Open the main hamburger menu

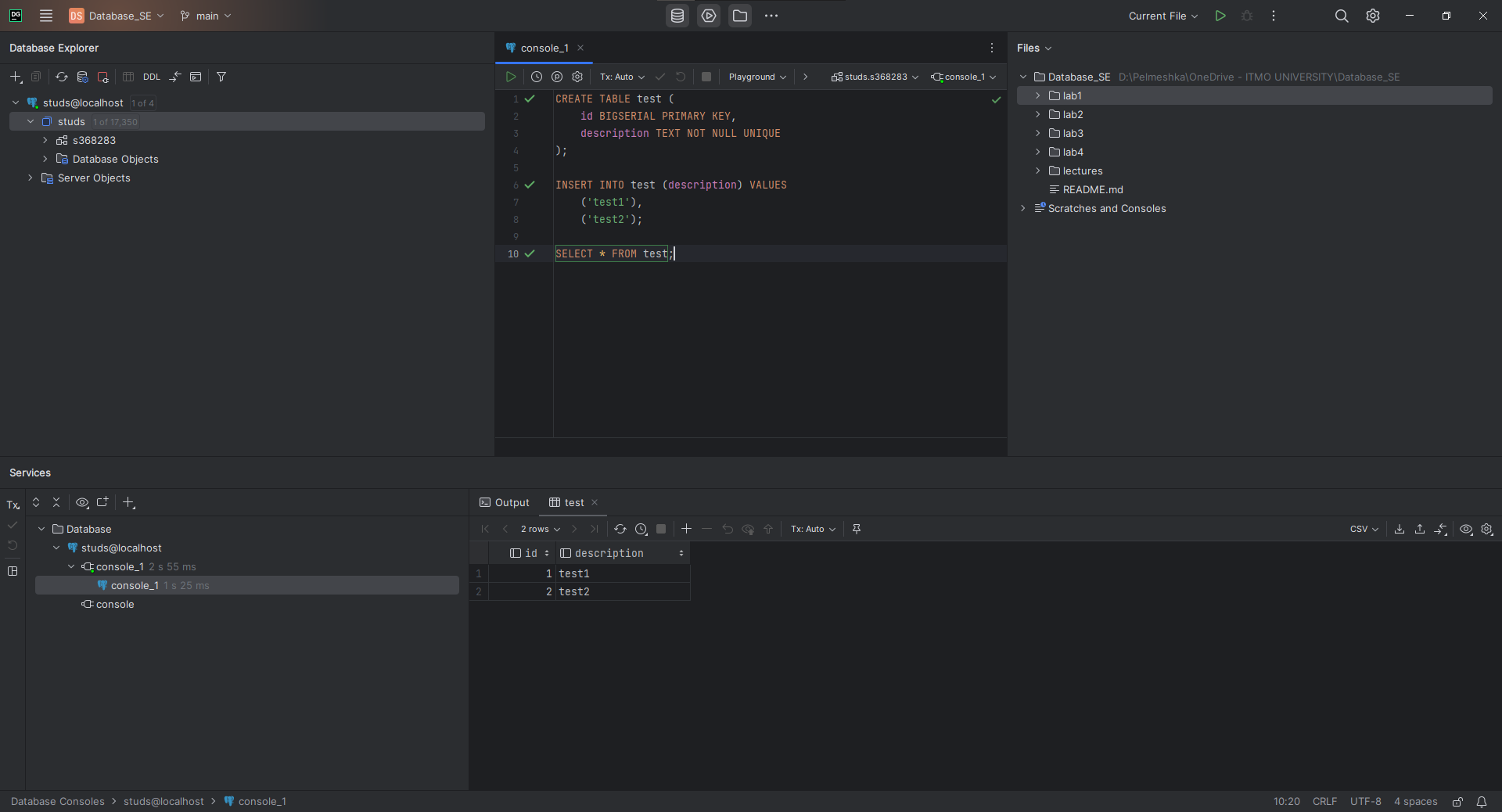click(x=46, y=16)
